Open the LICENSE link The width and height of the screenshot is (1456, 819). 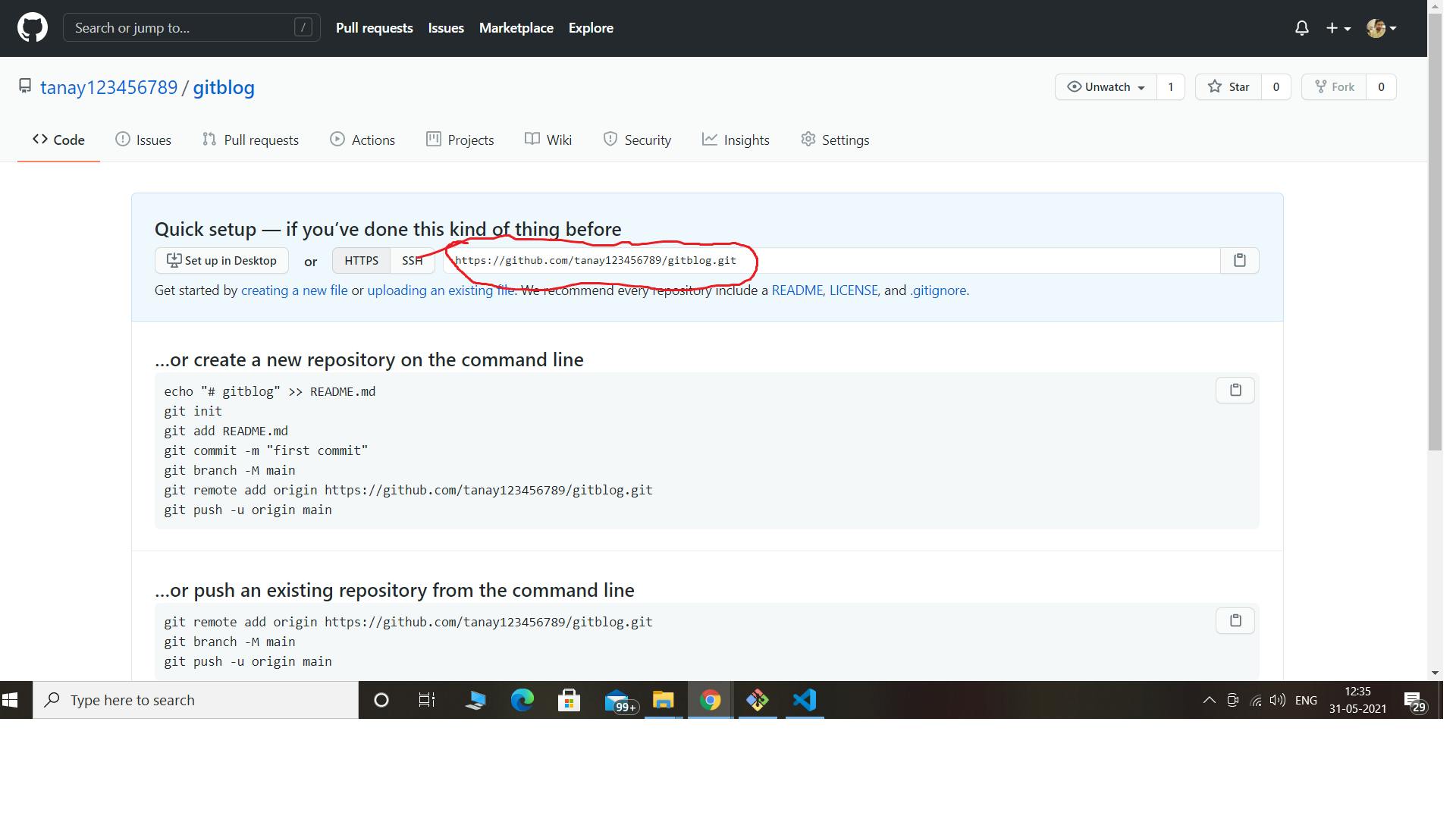pyautogui.click(x=853, y=290)
